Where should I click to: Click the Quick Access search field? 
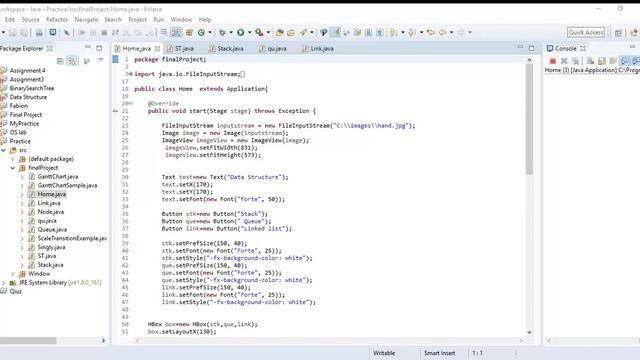point(586,32)
